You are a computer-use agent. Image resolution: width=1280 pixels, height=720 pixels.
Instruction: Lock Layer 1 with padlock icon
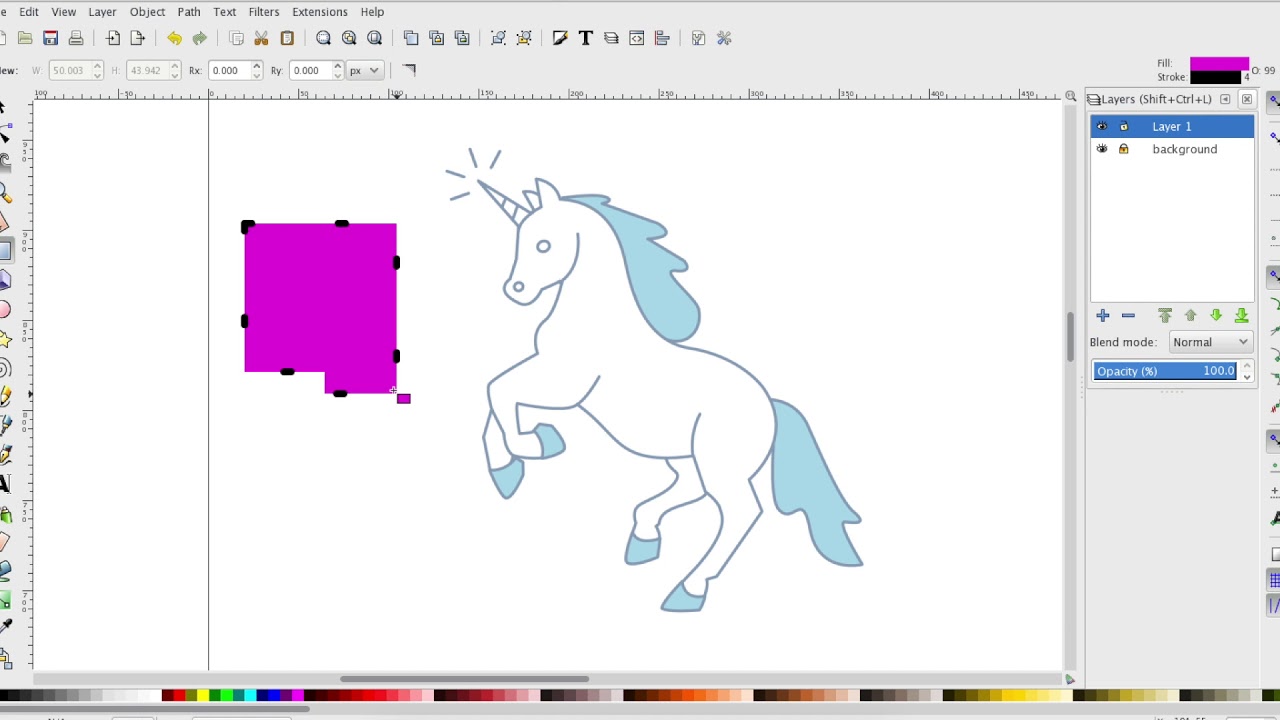click(1123, 126)
